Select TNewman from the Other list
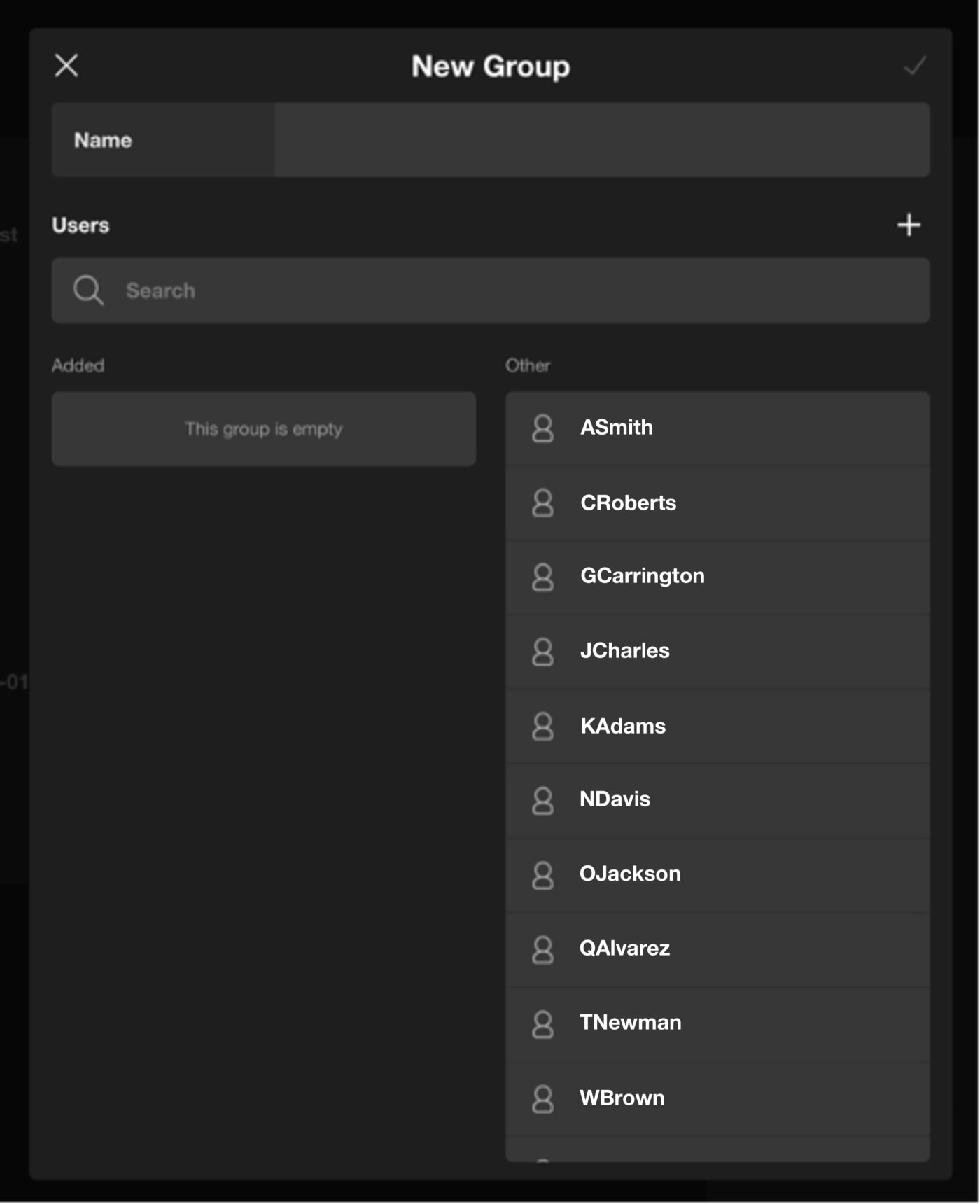 coord(717,1023)
